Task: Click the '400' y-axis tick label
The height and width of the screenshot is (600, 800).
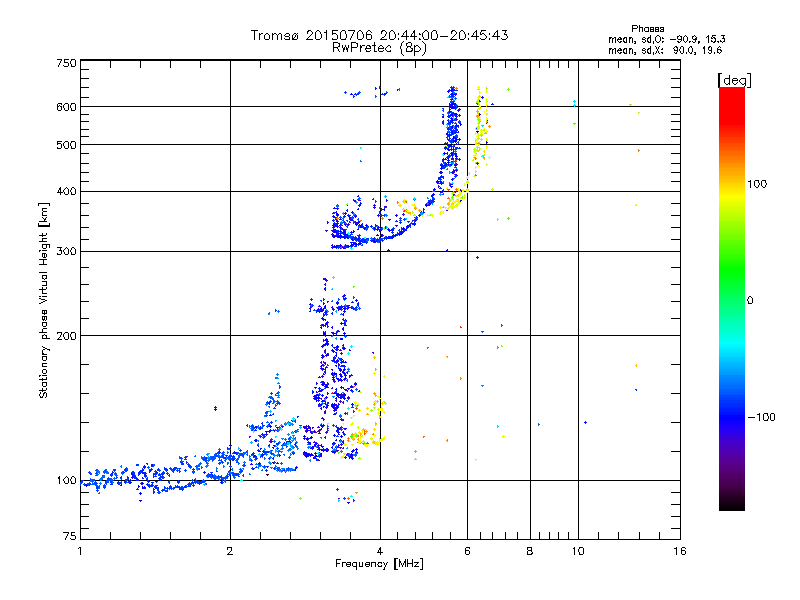Action: [66, 192]
